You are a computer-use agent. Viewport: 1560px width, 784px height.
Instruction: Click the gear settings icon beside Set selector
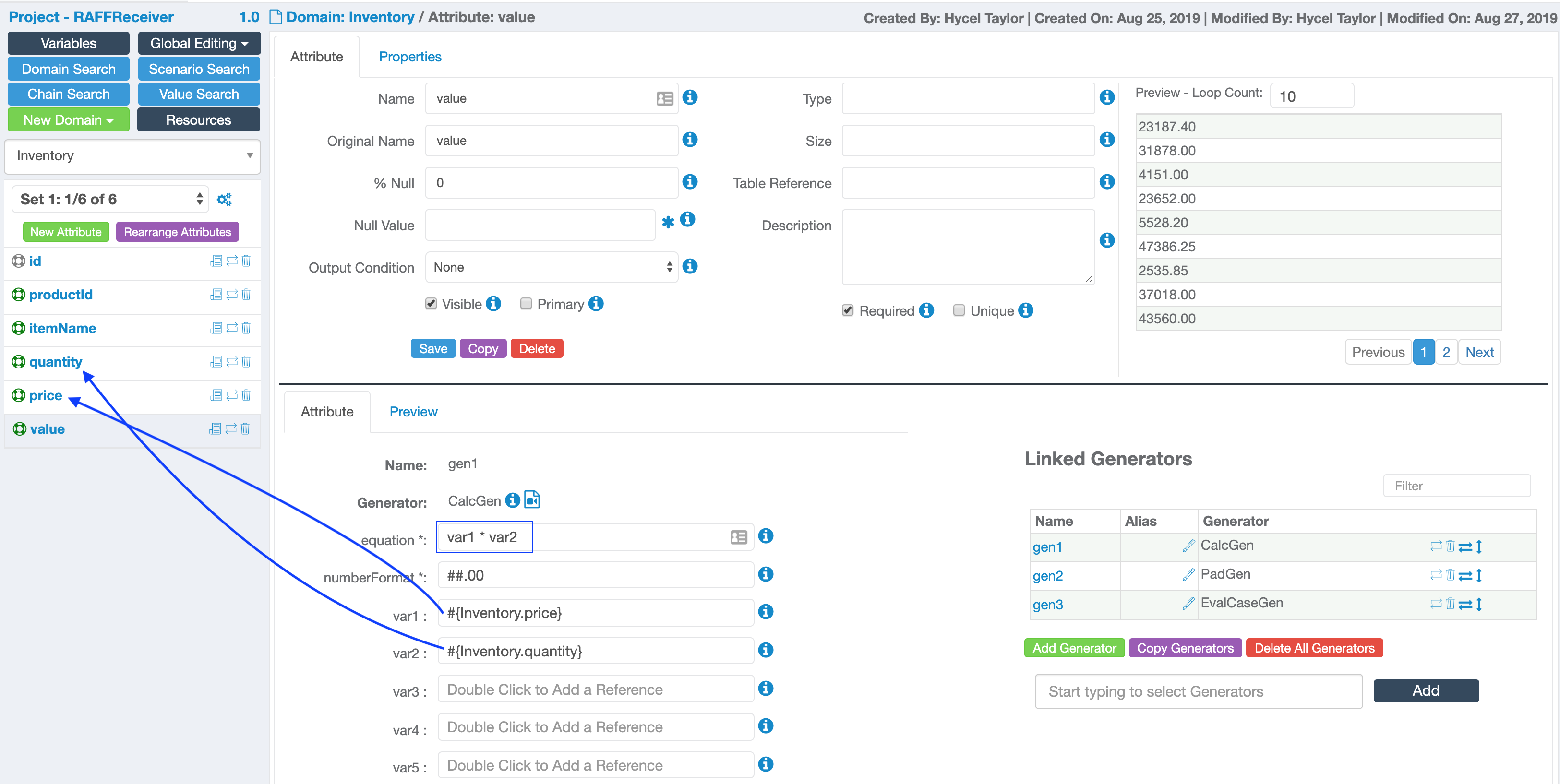pos(224,199)
